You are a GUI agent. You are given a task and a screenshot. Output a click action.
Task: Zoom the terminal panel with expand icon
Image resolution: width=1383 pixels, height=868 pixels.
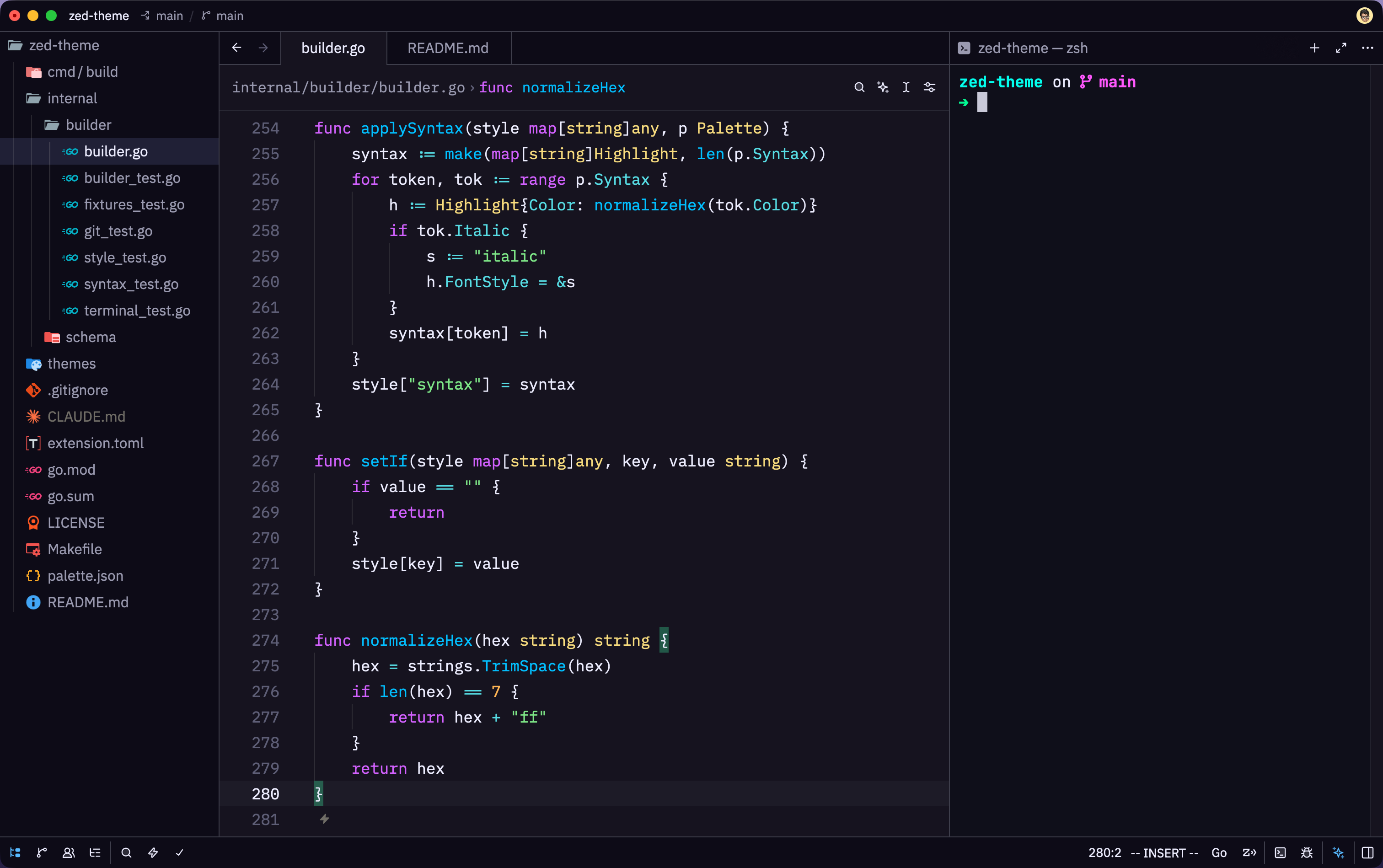[x=1341, y=48]
